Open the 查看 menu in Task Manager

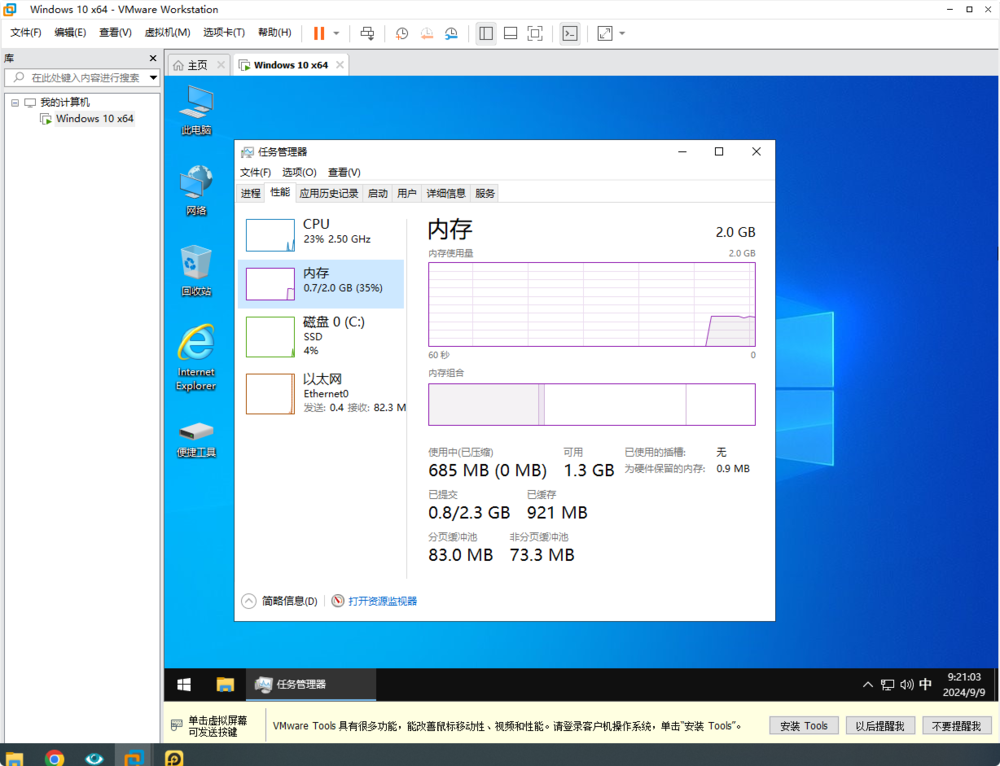click(343, 172)
